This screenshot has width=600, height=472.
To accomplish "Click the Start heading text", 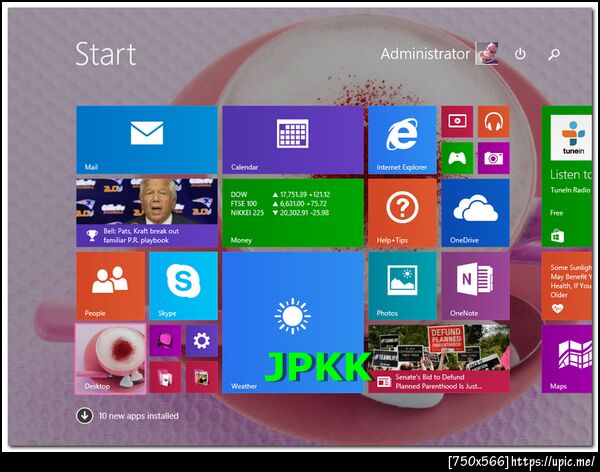I will pyautogui.click(x=106, y=54).
